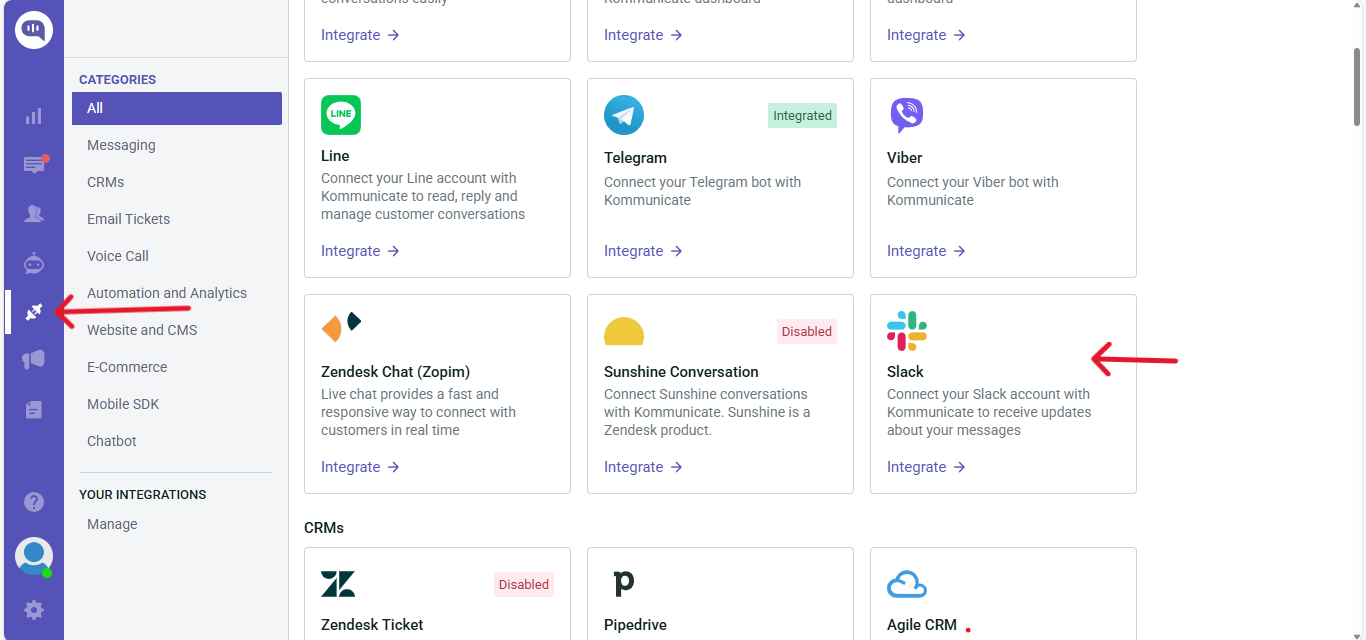Click the Zendesk Chat (Zopim) title

(395, 371)
